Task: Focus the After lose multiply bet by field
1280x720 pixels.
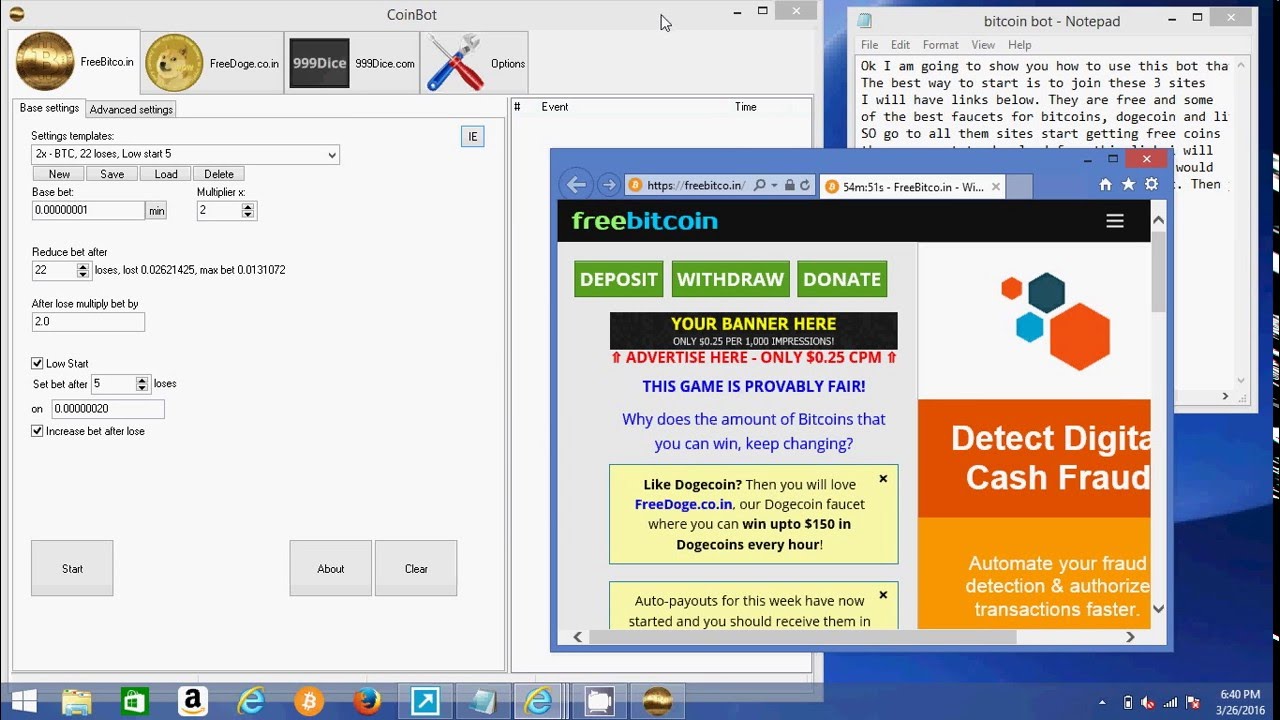Action: click(x=88, y=322)
